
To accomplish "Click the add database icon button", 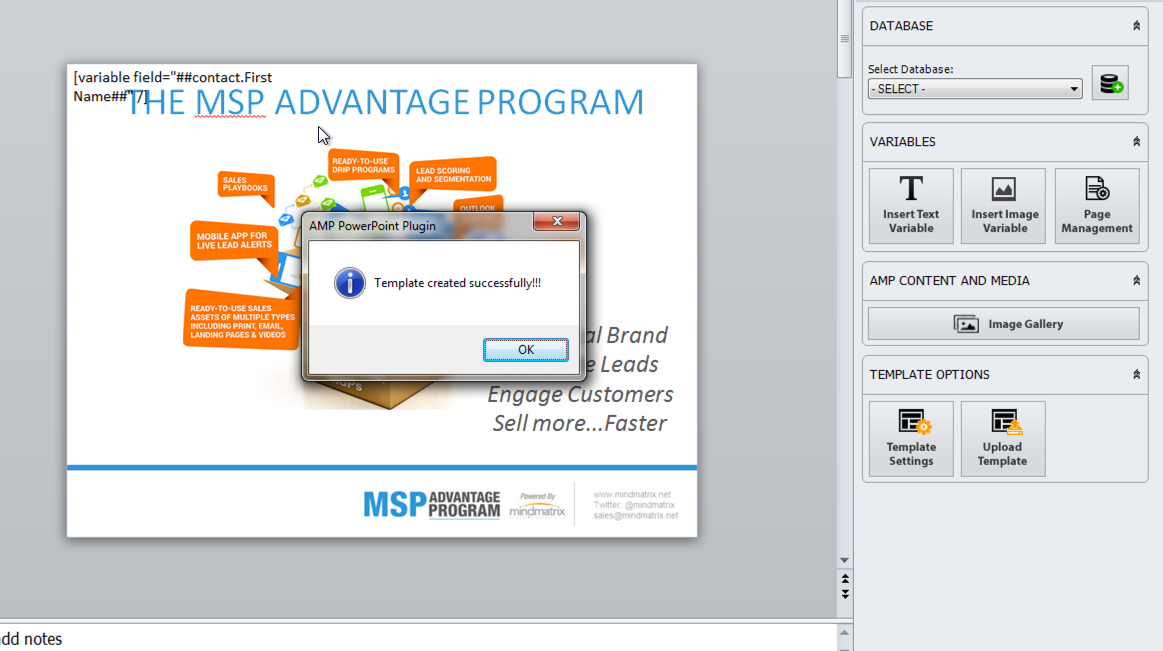I will 1110,84.
